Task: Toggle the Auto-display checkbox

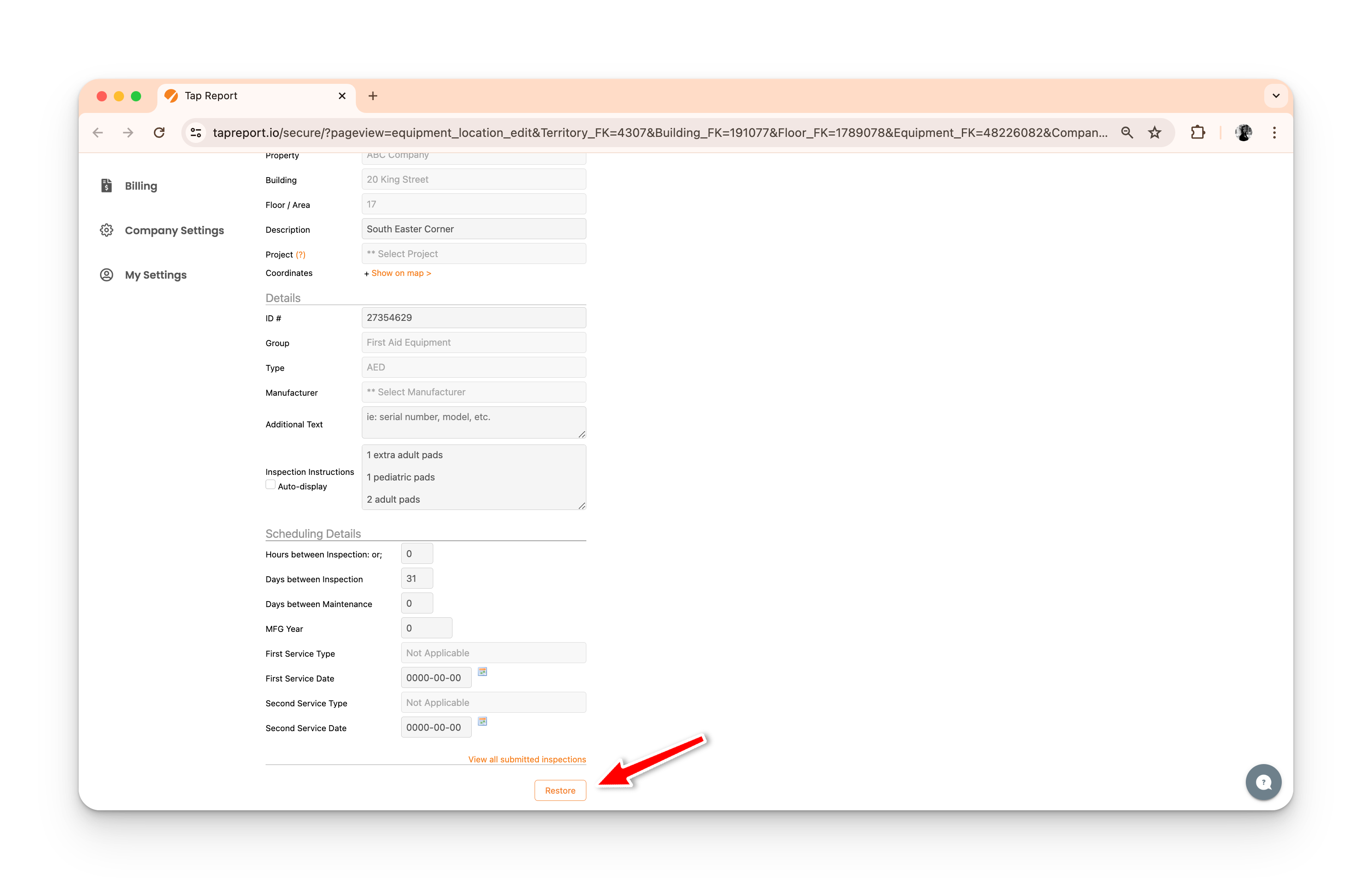Action: (x=270, y=485)
